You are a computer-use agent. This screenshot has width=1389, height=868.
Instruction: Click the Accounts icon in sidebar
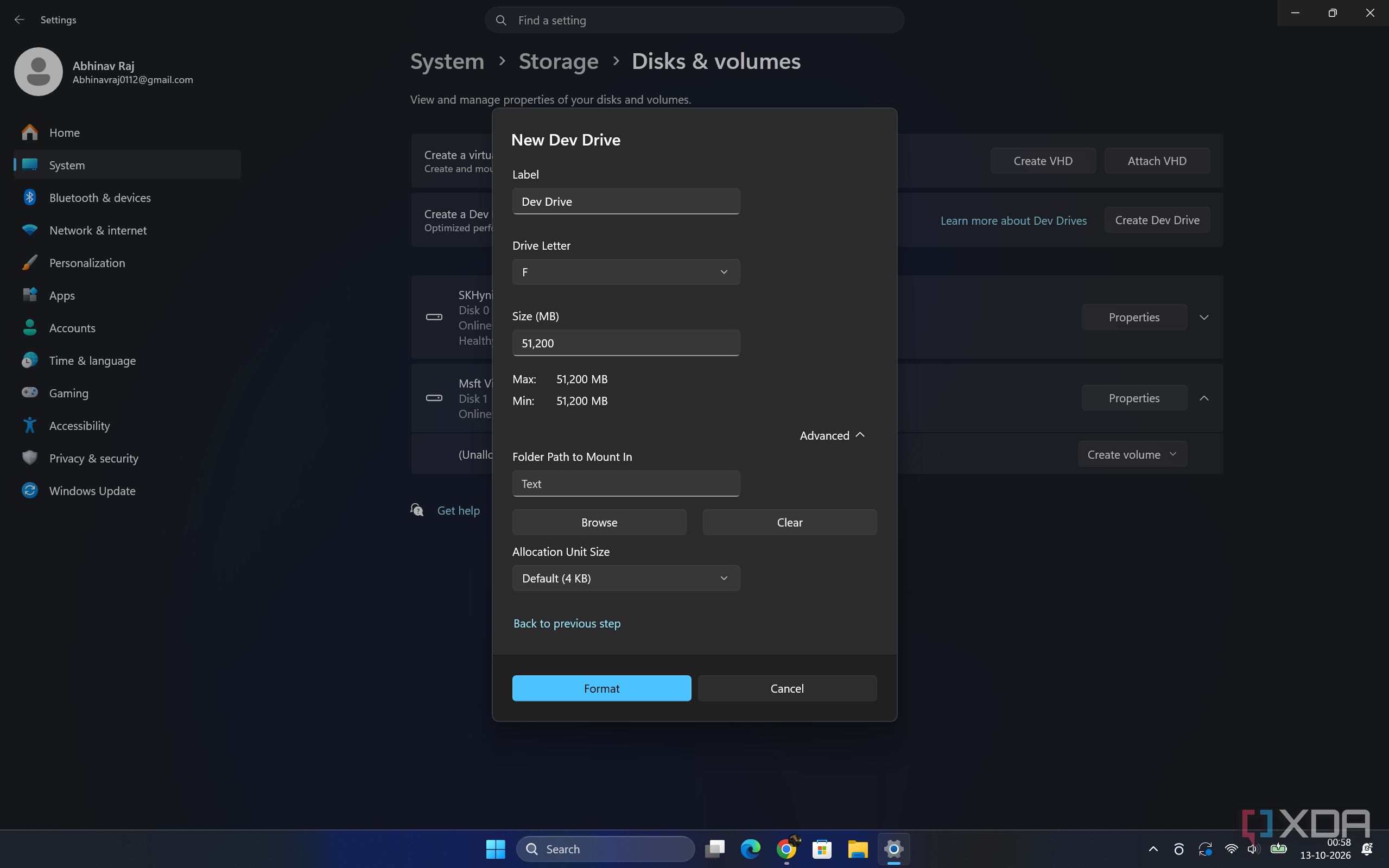click(30, 328)
